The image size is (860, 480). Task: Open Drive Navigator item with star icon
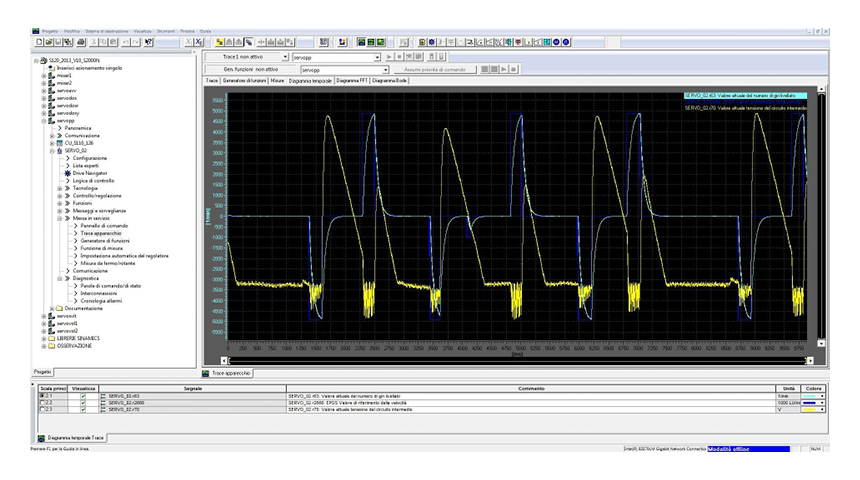click(67, 173)
